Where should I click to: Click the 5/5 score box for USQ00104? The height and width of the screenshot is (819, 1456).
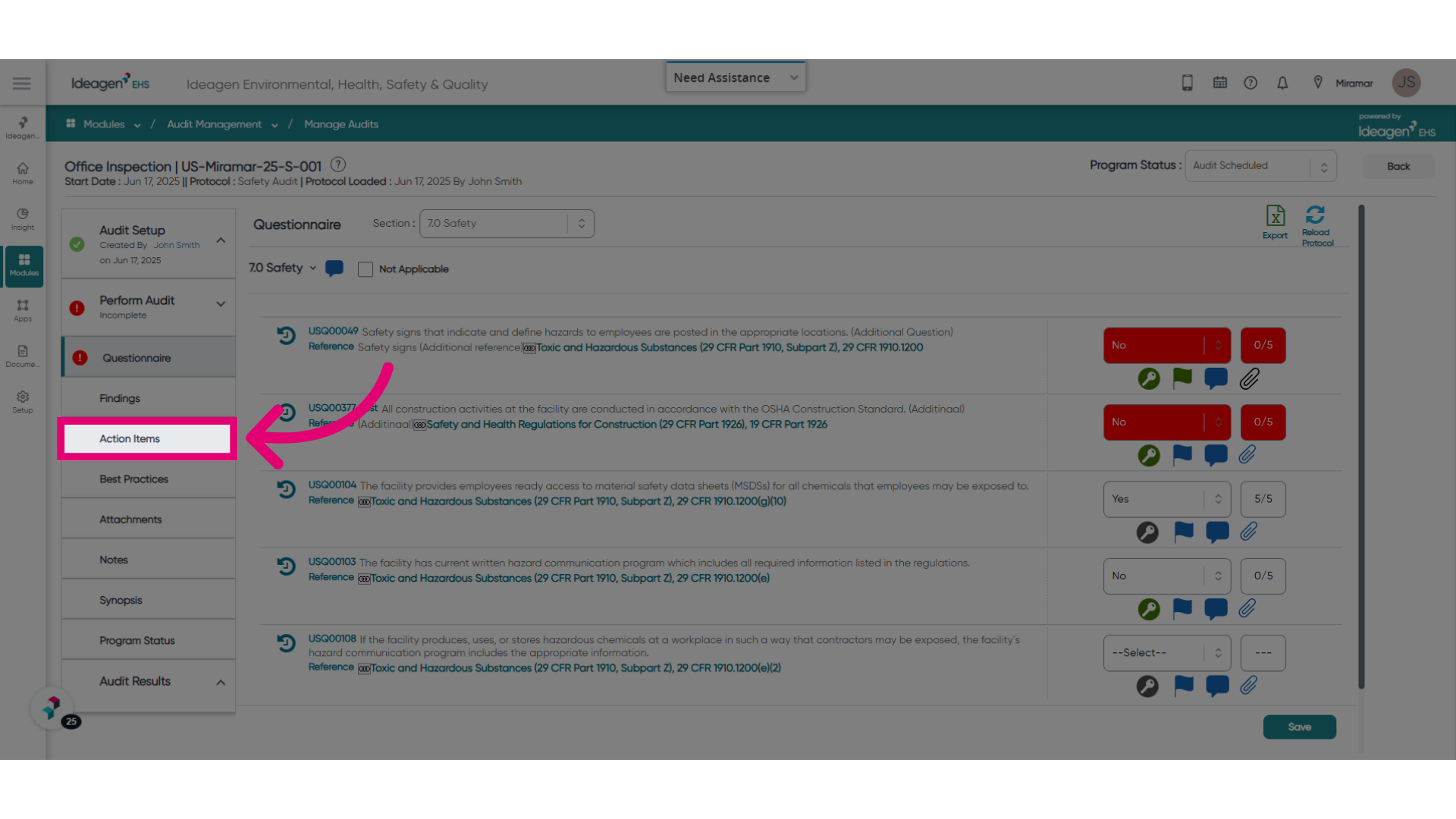click(1263, 499)
